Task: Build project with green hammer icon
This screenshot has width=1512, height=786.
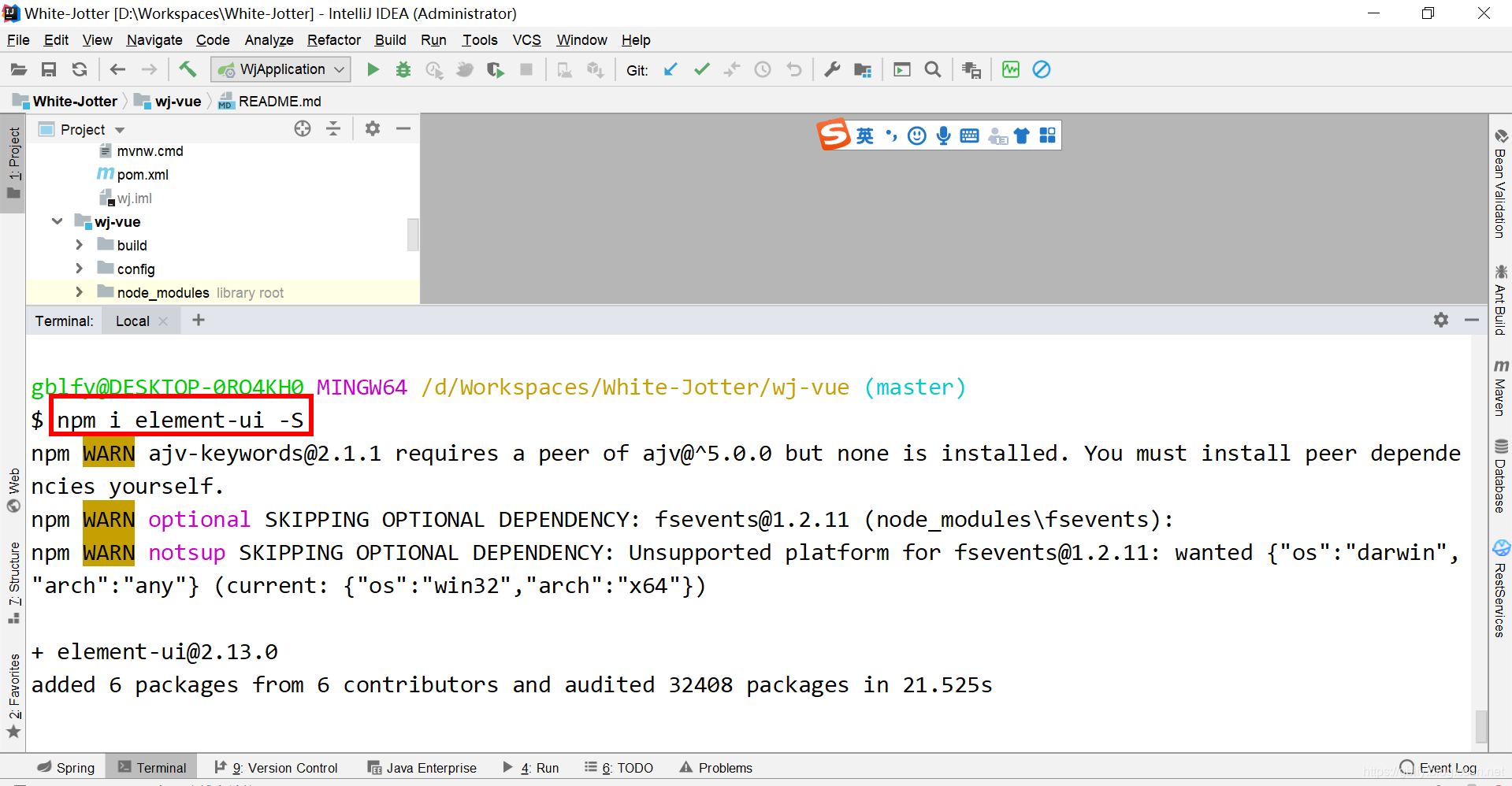Action: pos(188,69)
